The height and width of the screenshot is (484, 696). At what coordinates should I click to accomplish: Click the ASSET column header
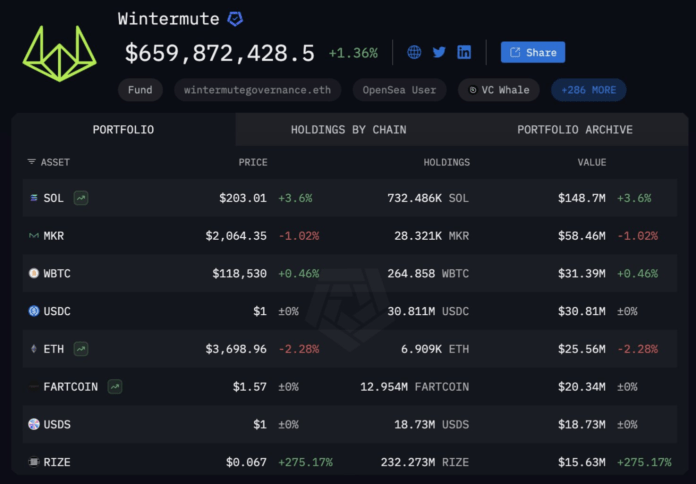point(55,163)
